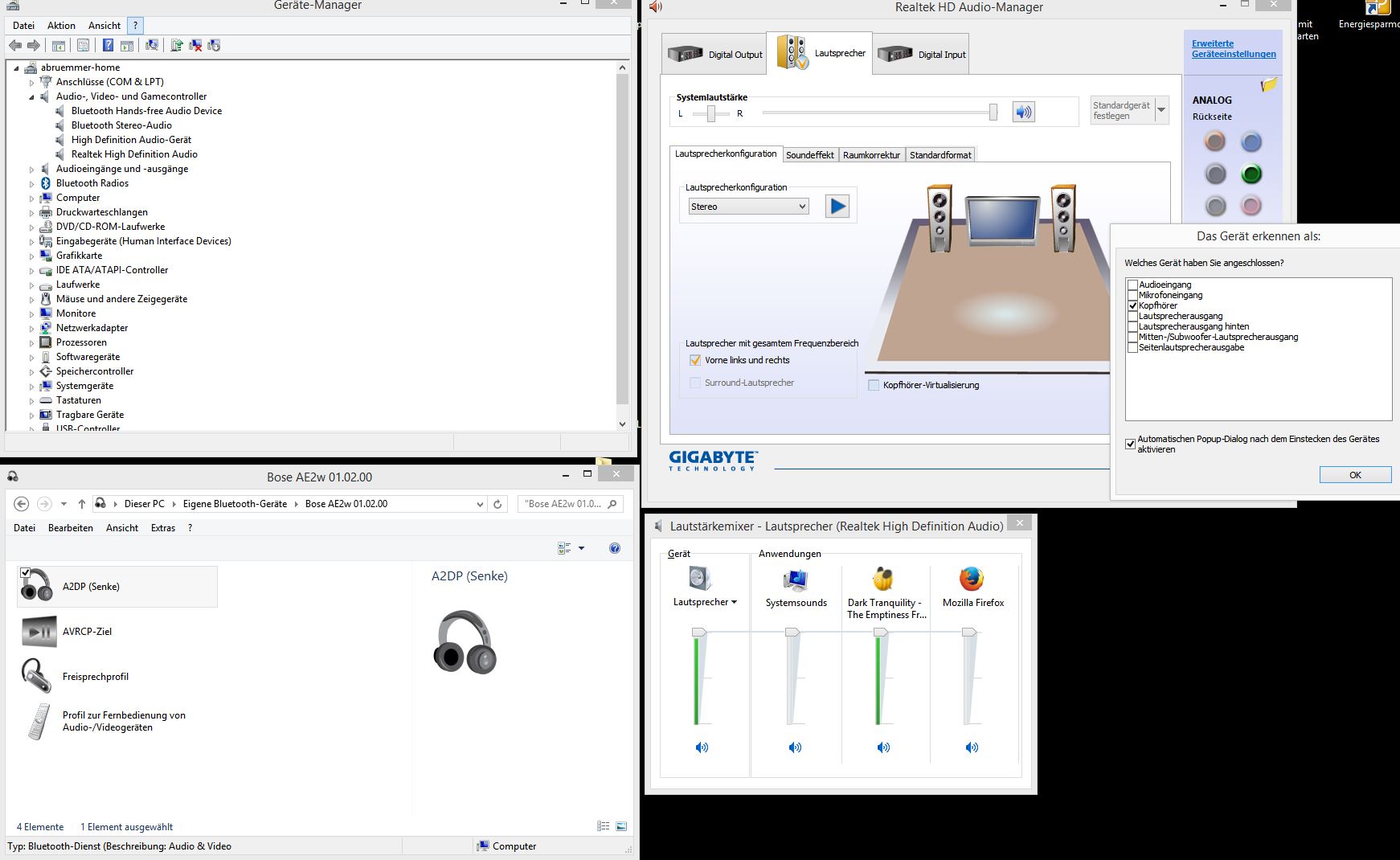Click the help icon in Bose window

coord(615,548)
